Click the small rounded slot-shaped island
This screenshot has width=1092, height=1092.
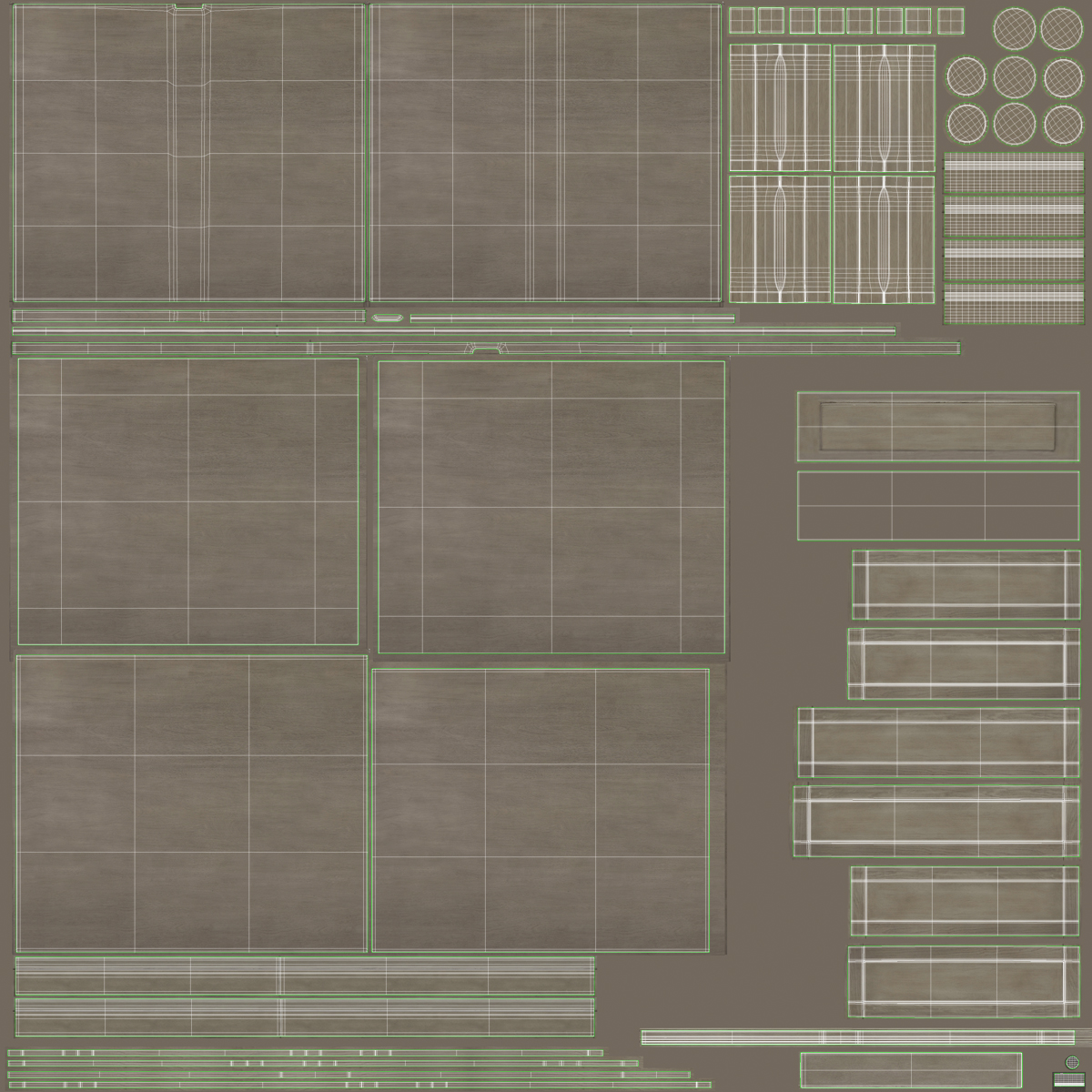pyautogui.click(x=388, y=318)
